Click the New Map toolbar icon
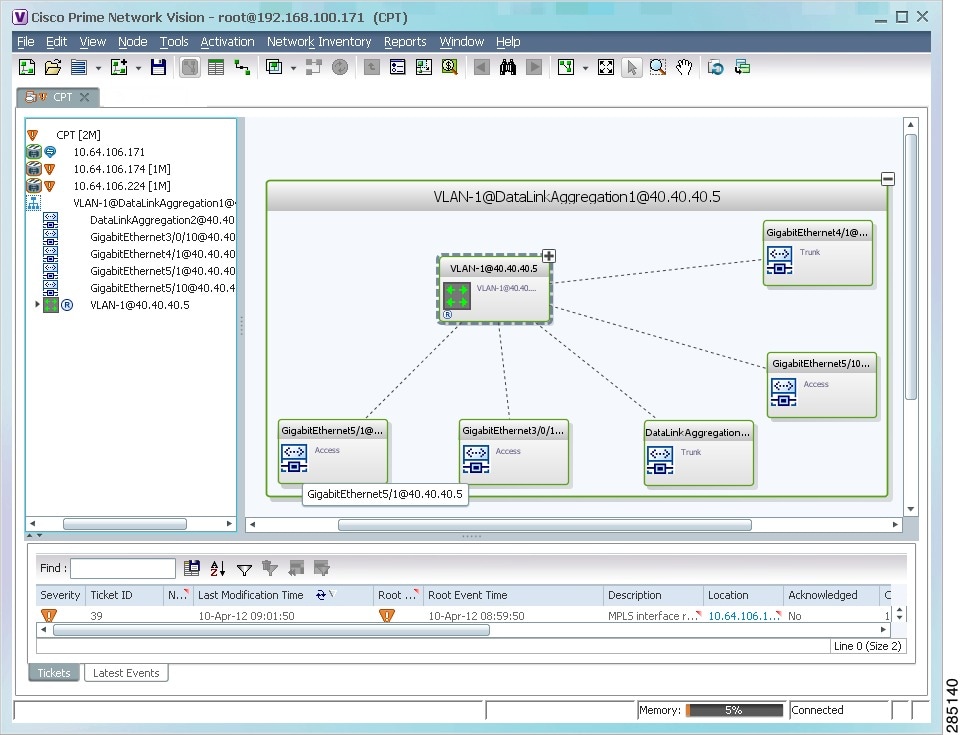 click(26, 67)
